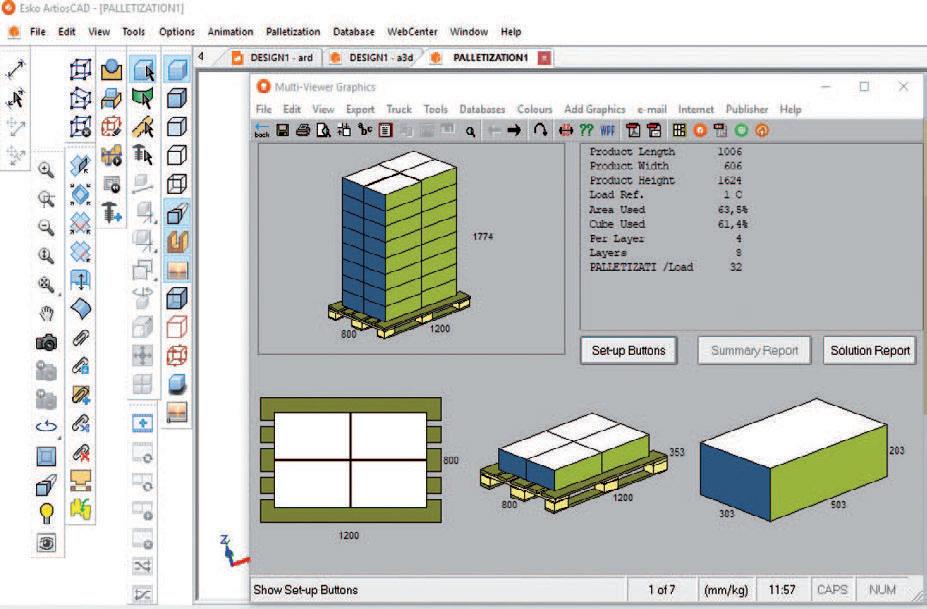Click the add animation frame icon
Screen dimensions: 927x609
[142, 423]
